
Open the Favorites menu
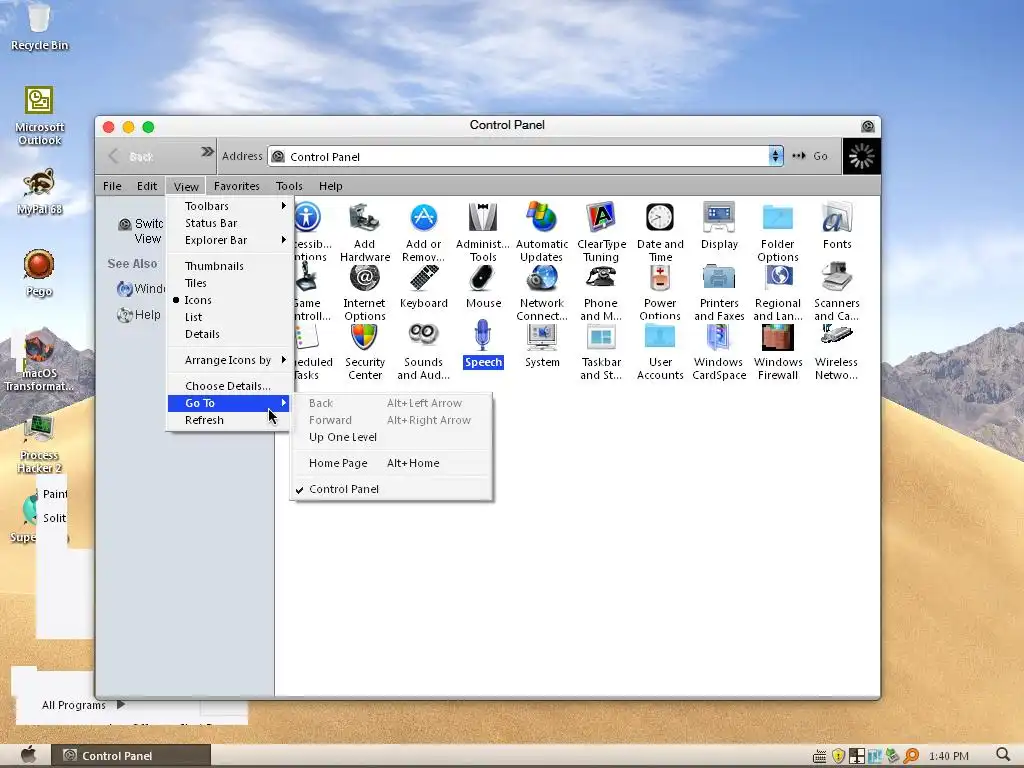coord(236,186)
